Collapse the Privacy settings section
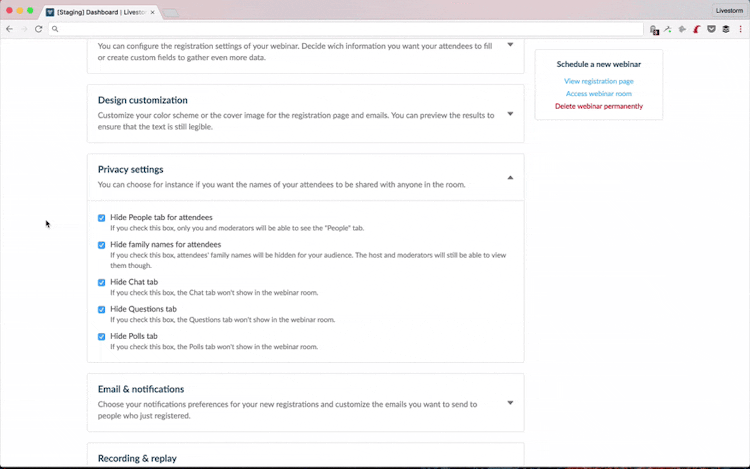The image size is (750, 469). coord(510,177)
